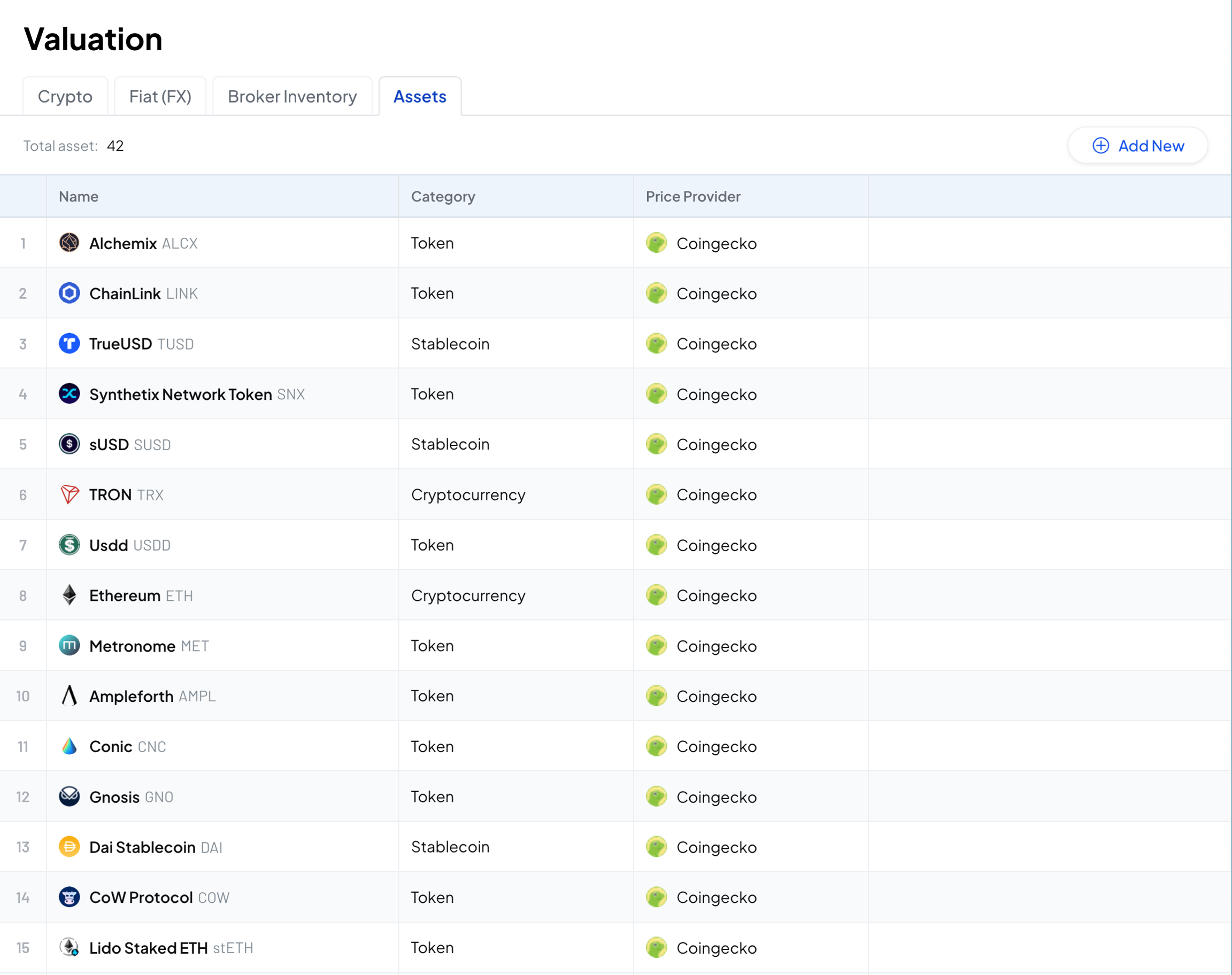Select the Lido Staked ETH row name
The width and height of the screenshot is (1232, 975).
pos(149,948)
